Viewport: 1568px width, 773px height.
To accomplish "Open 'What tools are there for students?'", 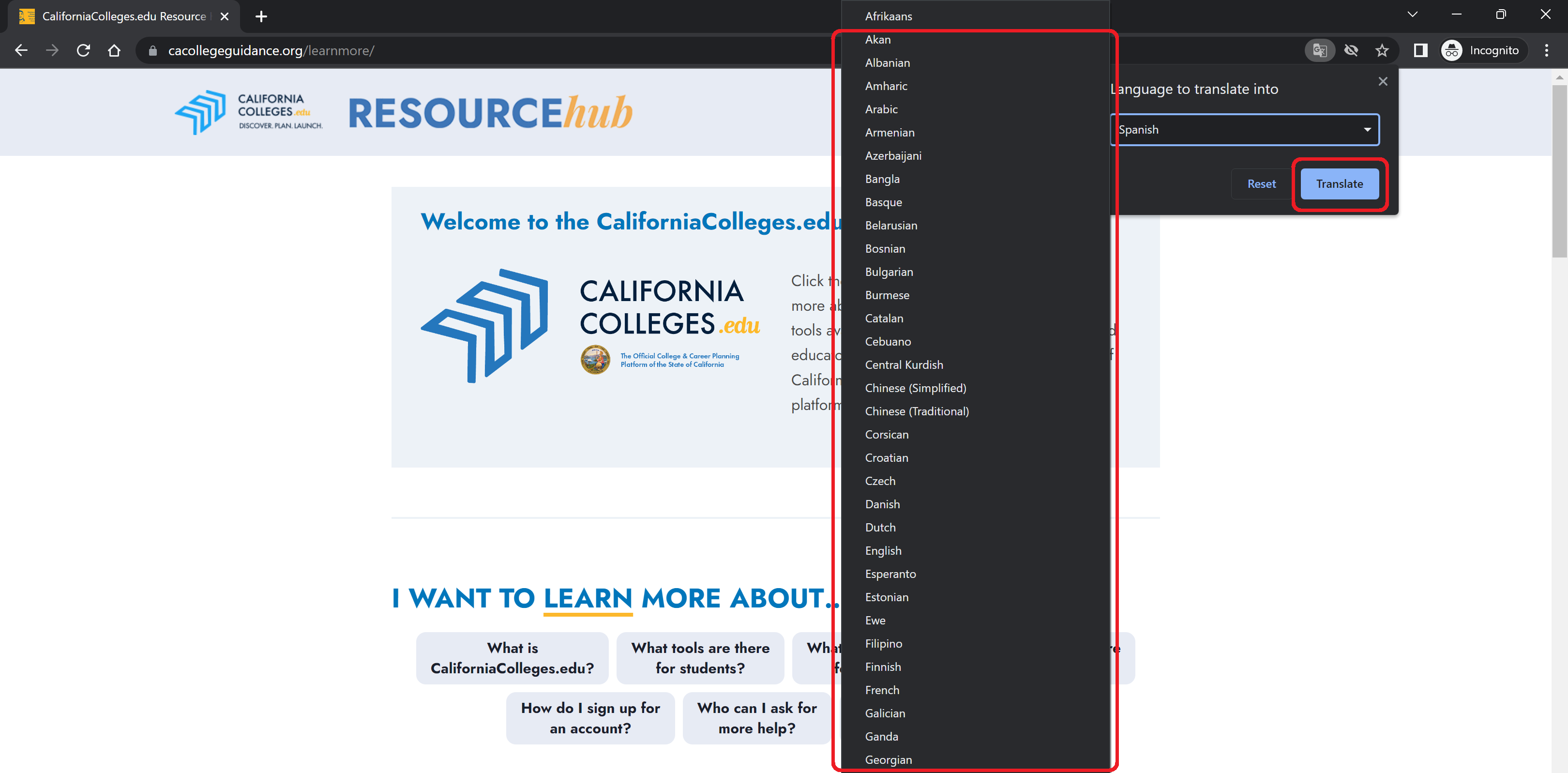I will pos(700,658).
